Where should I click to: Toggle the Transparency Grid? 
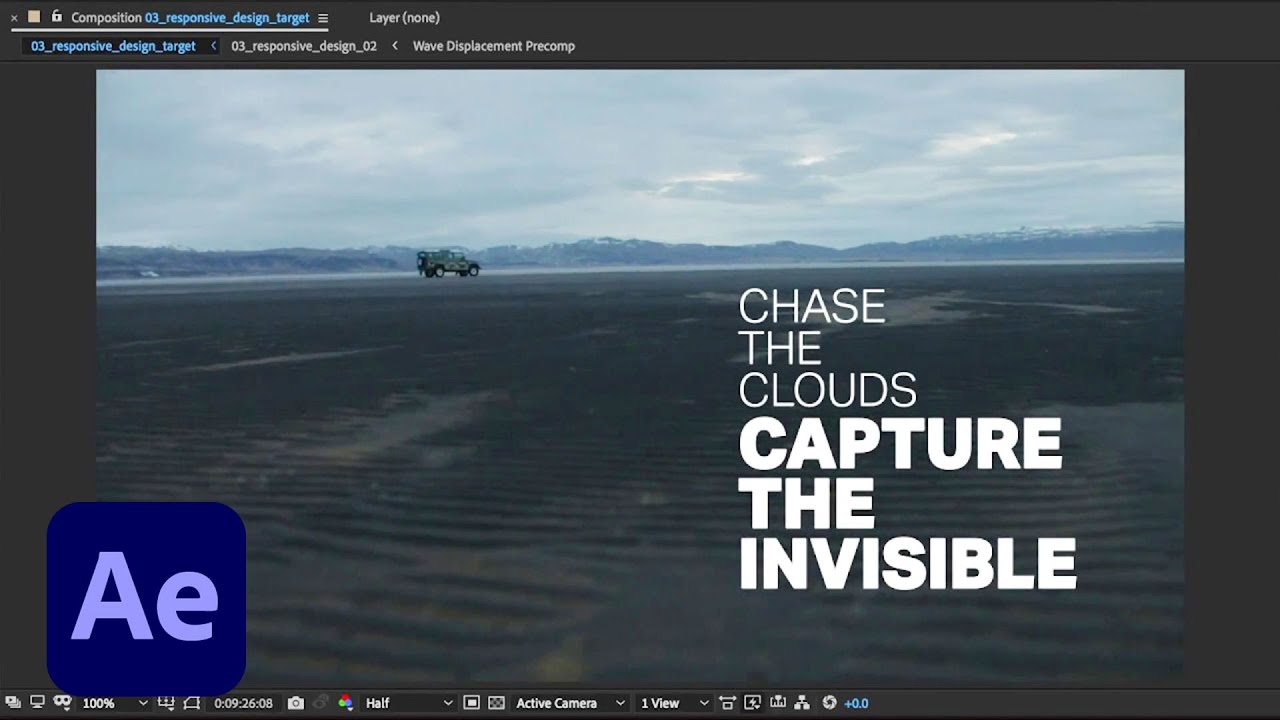tap(496, 703)
